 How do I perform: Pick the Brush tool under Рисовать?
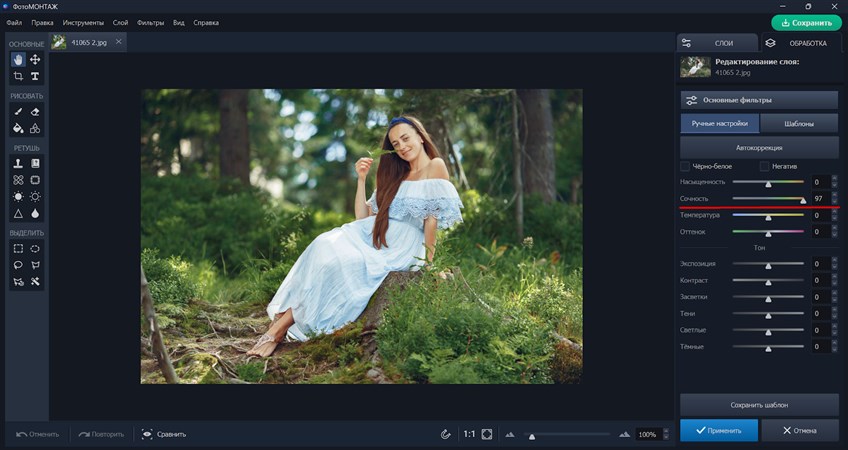click(x=18, y=112)
